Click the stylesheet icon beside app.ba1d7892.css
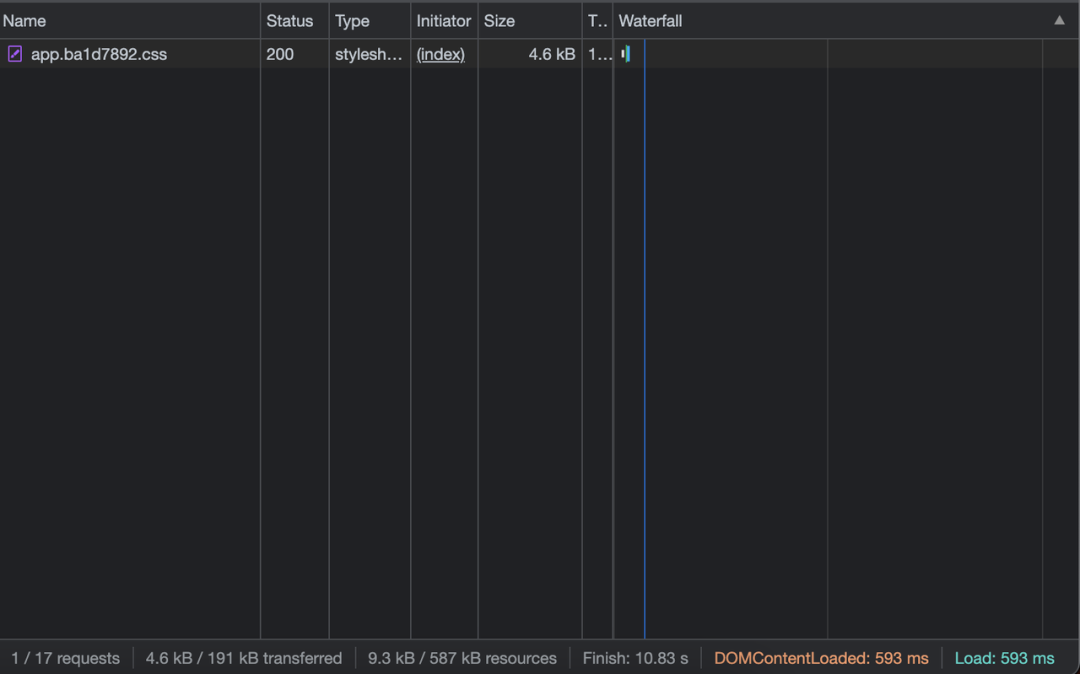 coord(14,54)
